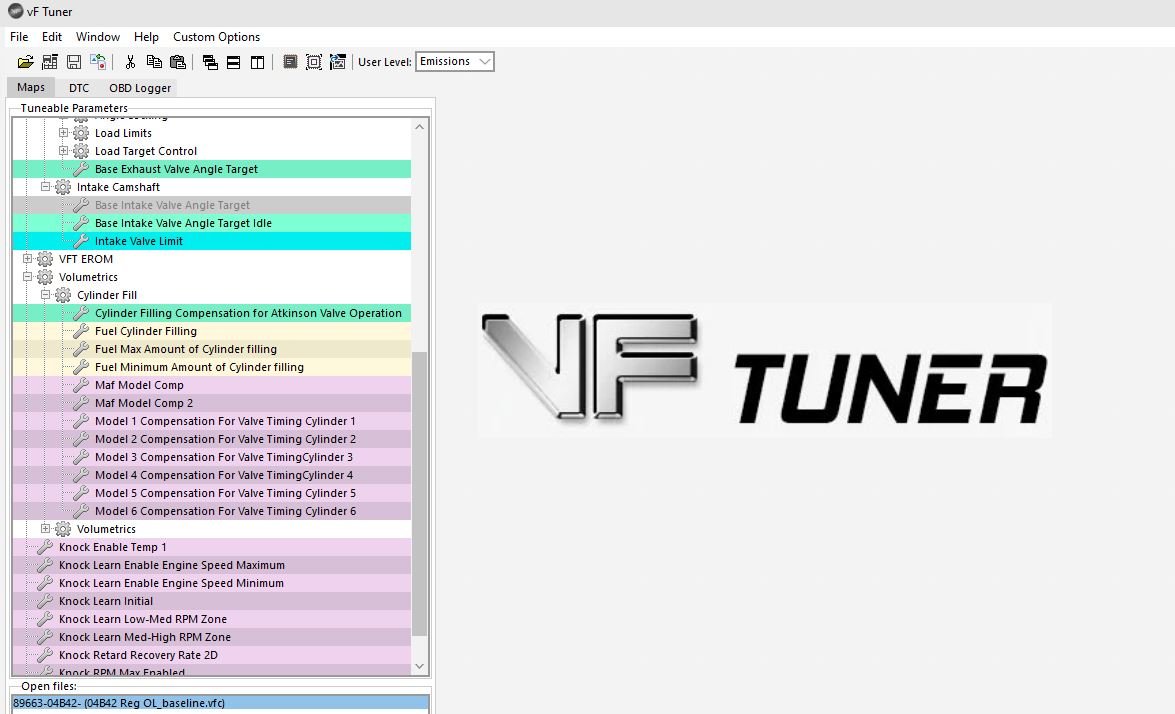
Task: Click the refresh image icon before User Level
Action: (338, 62)
